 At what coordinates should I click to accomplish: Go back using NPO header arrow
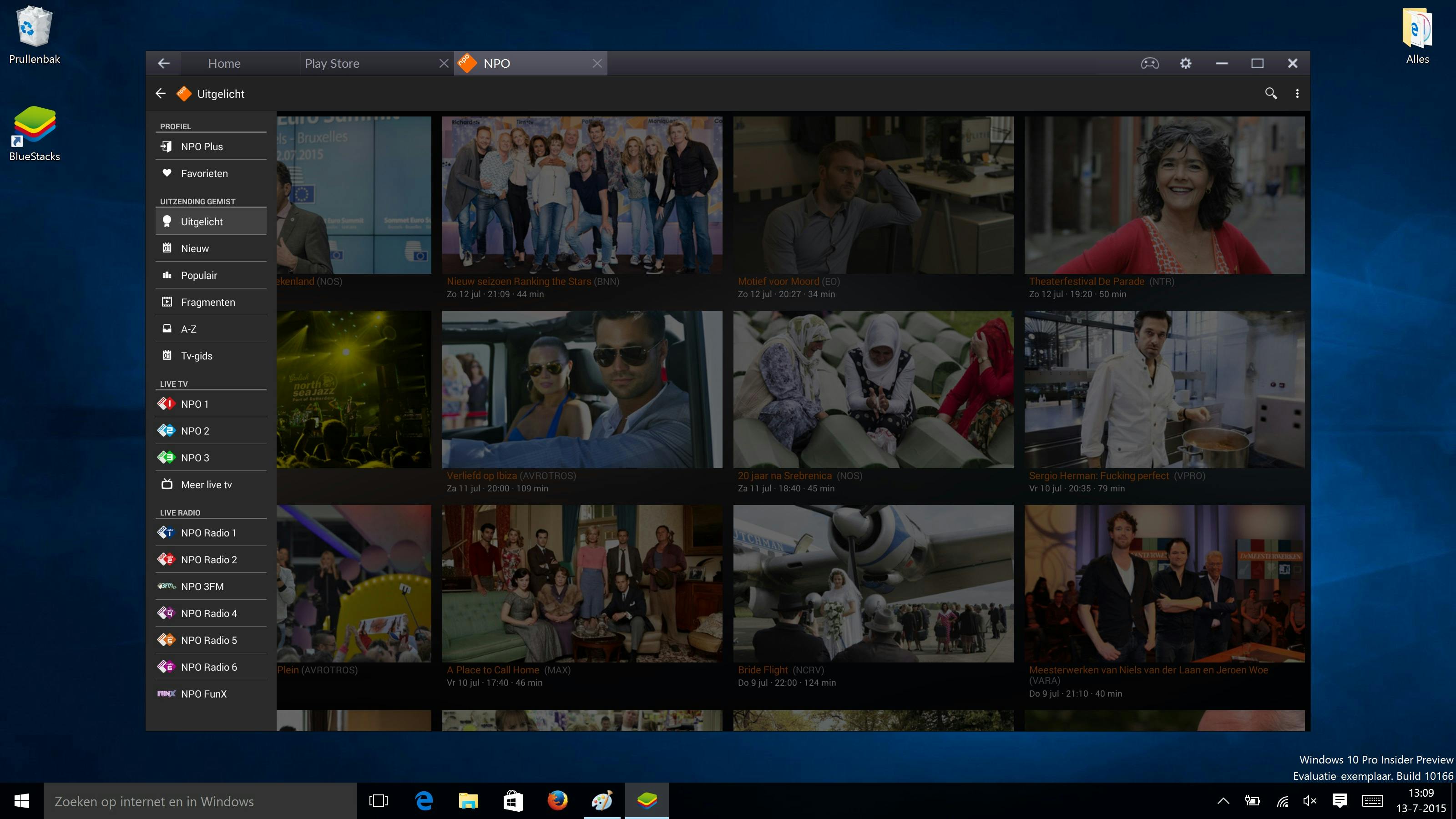click(x=161, y=94)
